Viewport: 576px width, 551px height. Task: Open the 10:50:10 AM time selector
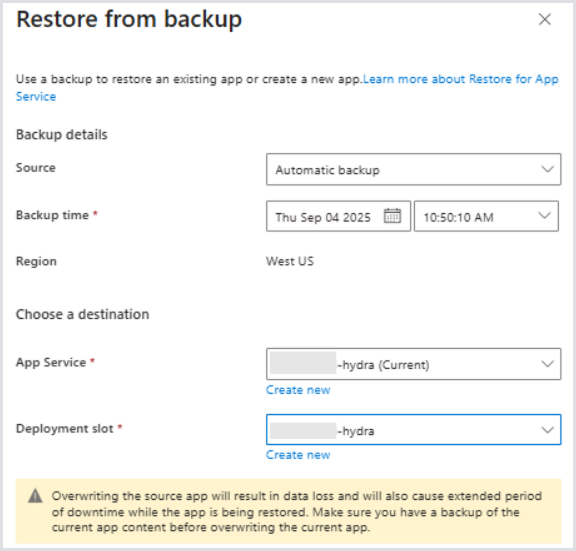pyautogui.click(x=486, y=216)
